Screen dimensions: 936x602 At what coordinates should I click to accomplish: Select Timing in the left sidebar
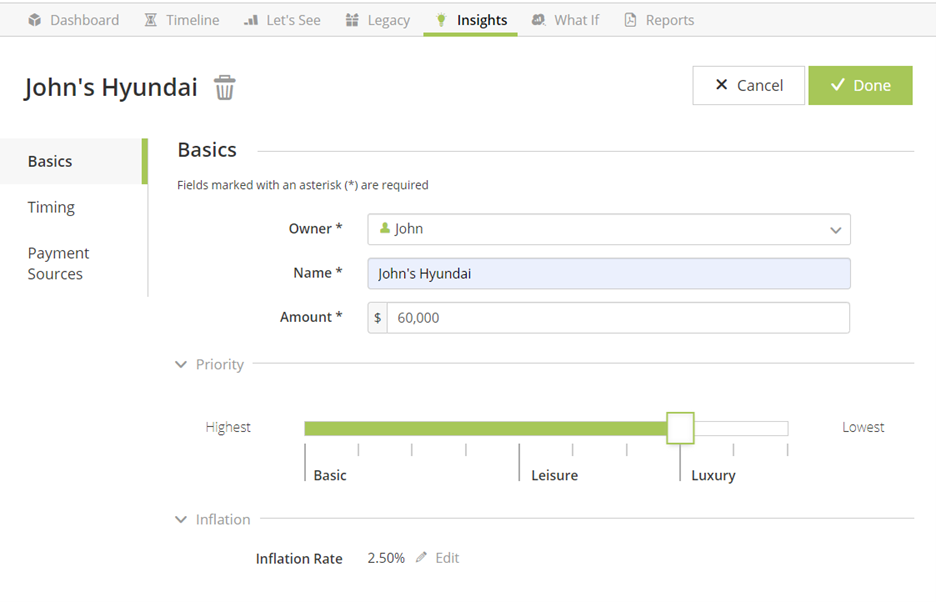(x=51, y=208)
